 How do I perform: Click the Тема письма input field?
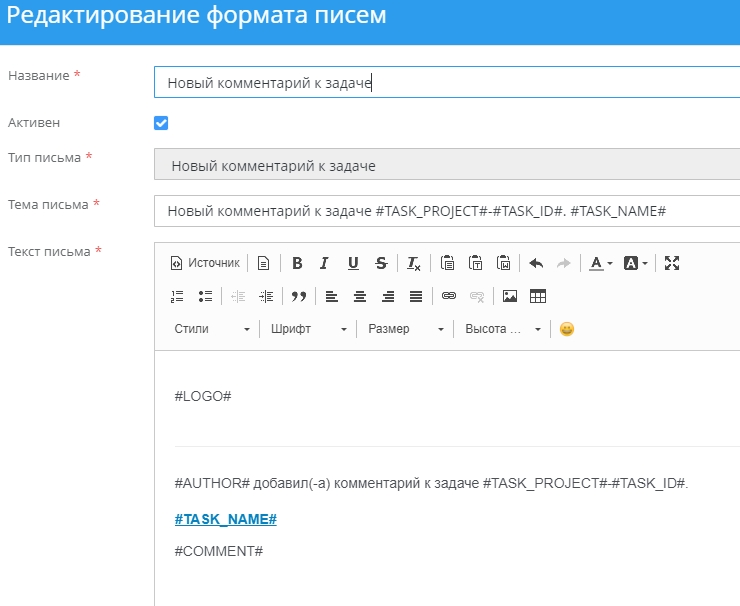447,211
